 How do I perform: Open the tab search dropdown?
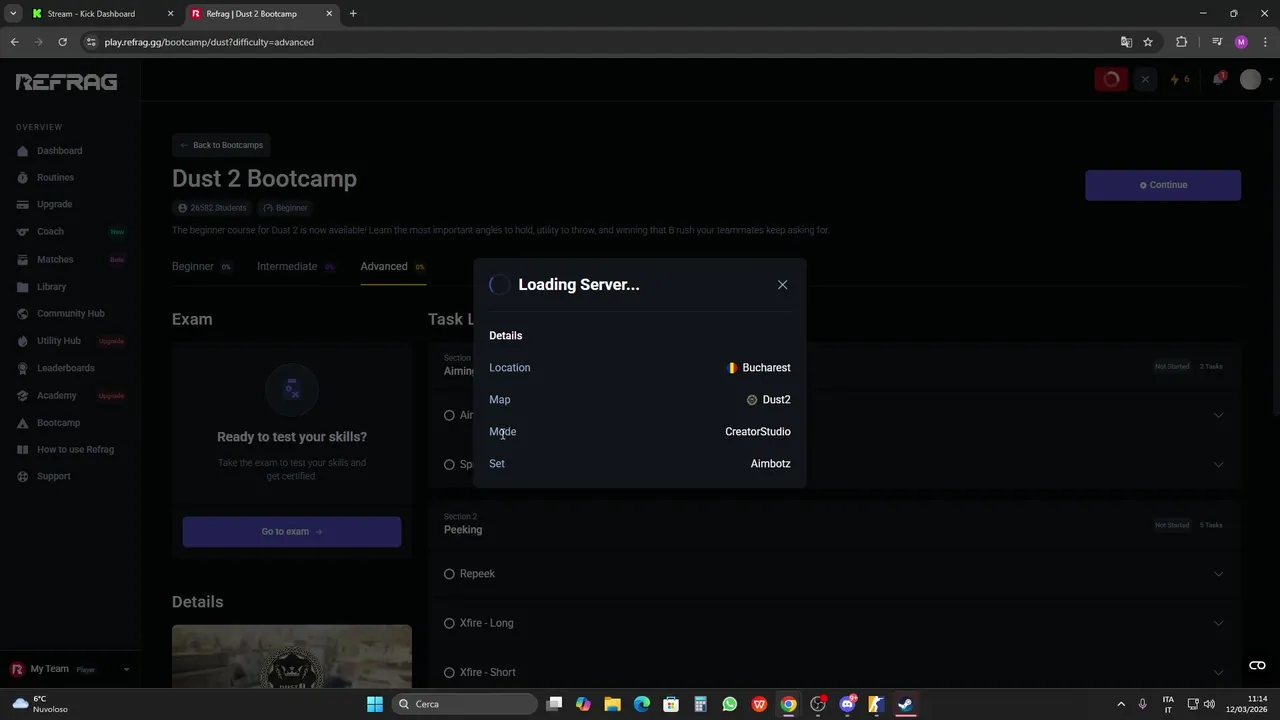[x=13, y=14]
